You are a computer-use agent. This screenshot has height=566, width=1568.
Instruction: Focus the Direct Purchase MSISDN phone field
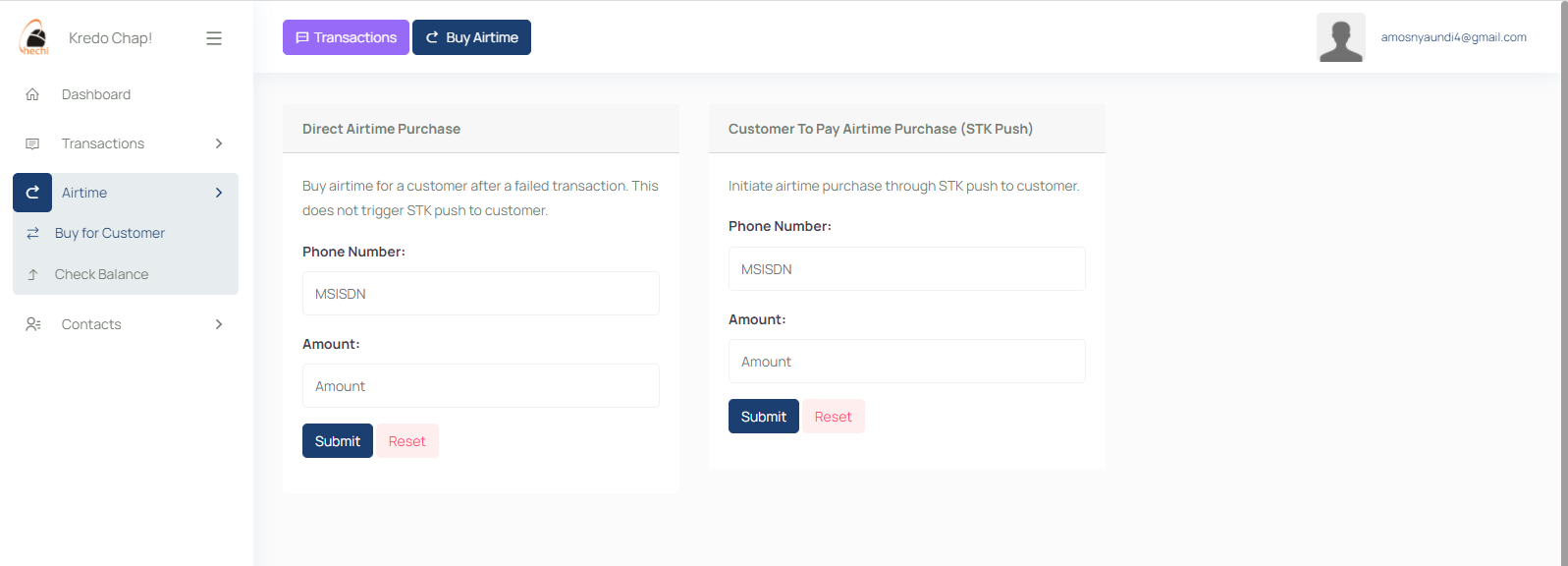pos(481,294)
